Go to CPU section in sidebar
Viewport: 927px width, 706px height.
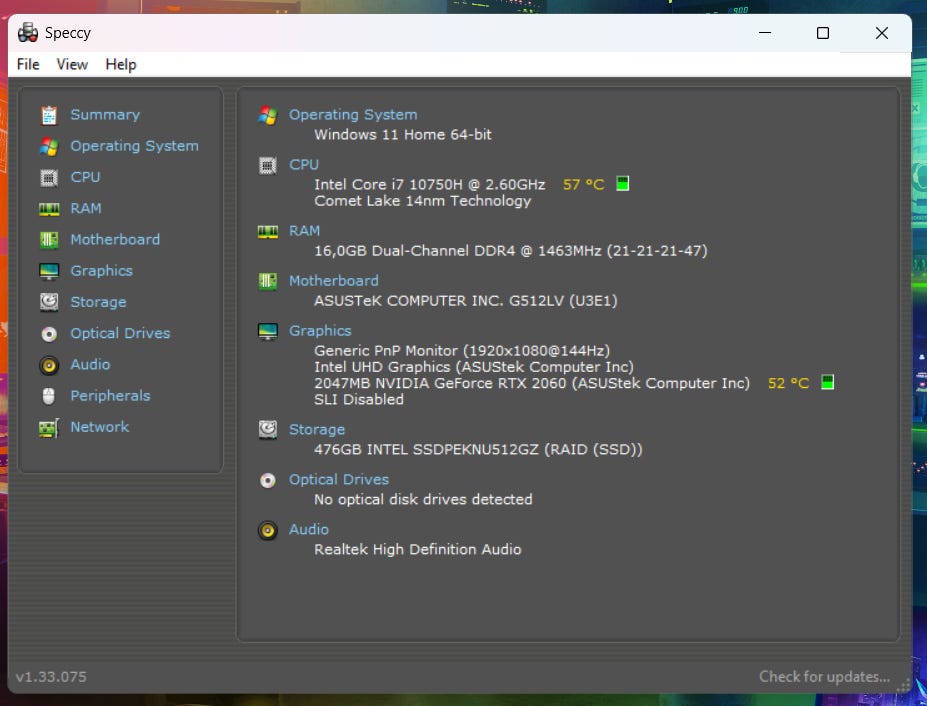[85, 177]
